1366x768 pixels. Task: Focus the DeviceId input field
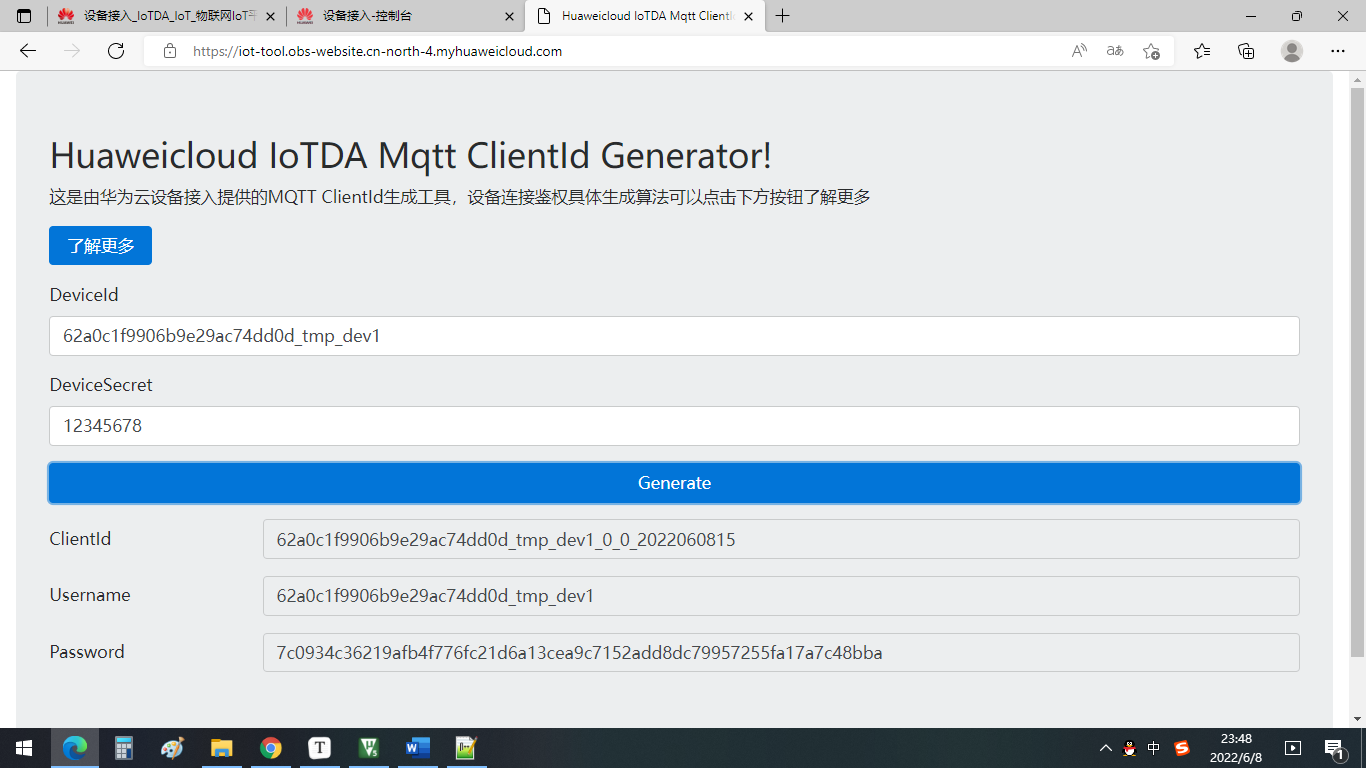pos(674,336)
